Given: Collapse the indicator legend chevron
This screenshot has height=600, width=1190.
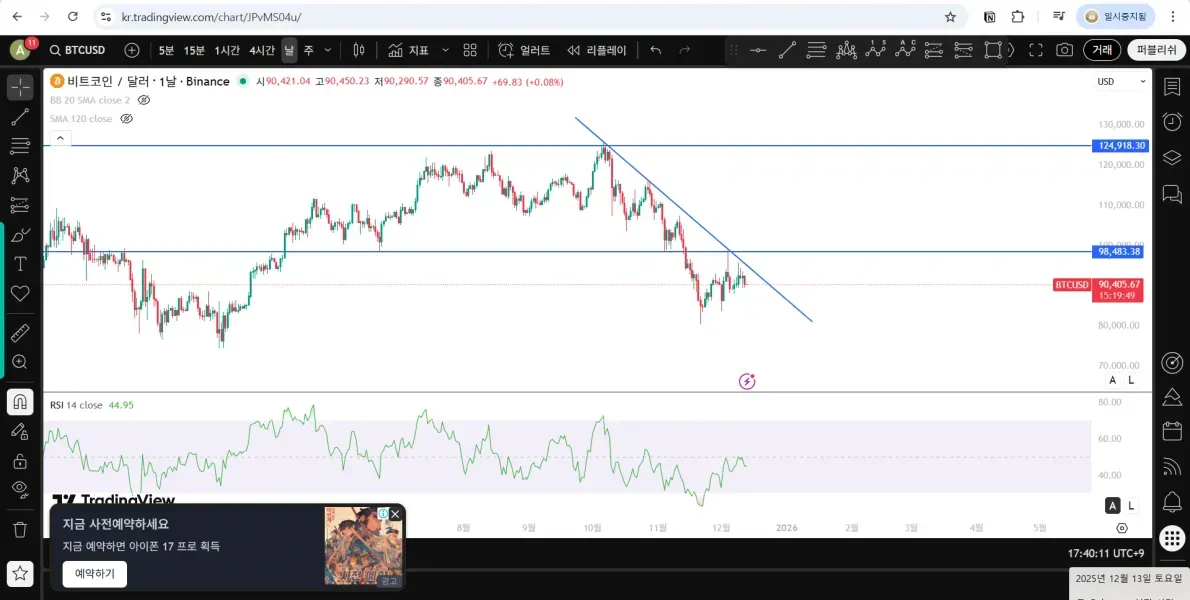Looking at the screenshot, I should tap(60, 138).
